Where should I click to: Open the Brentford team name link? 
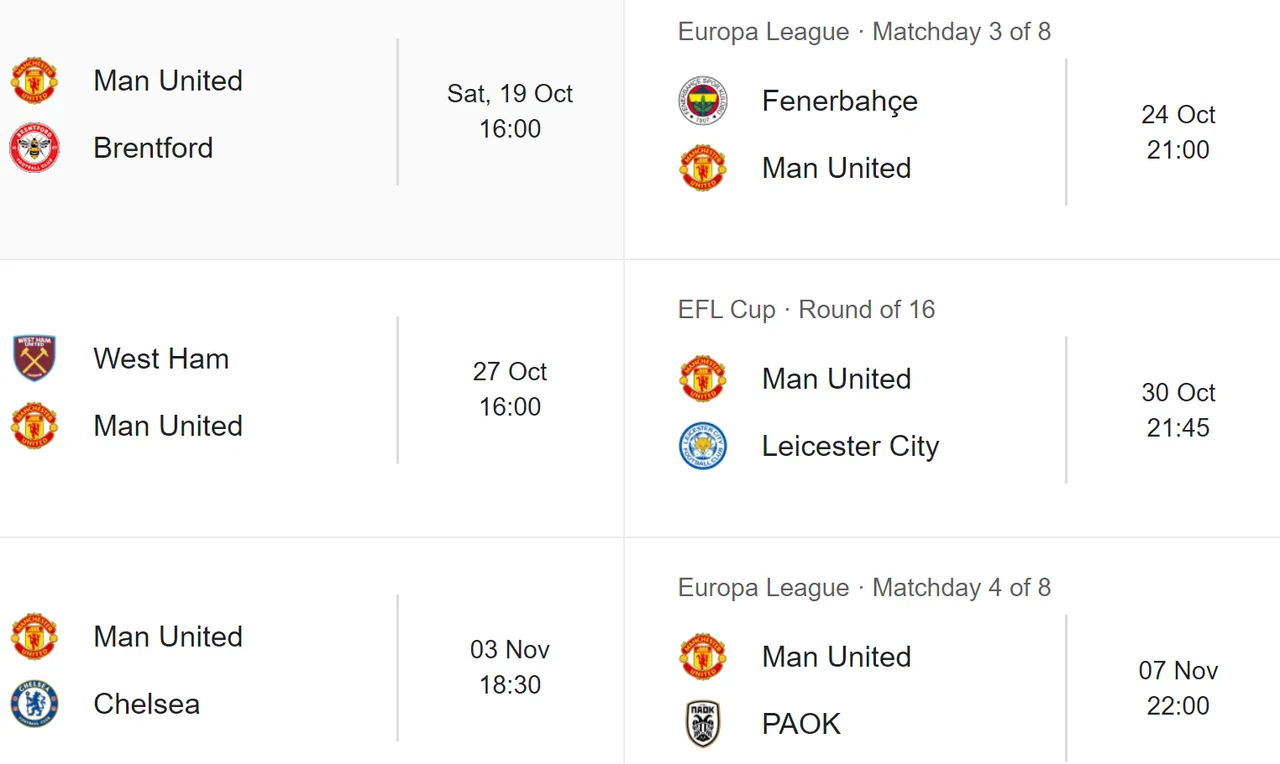click(153, 148)
